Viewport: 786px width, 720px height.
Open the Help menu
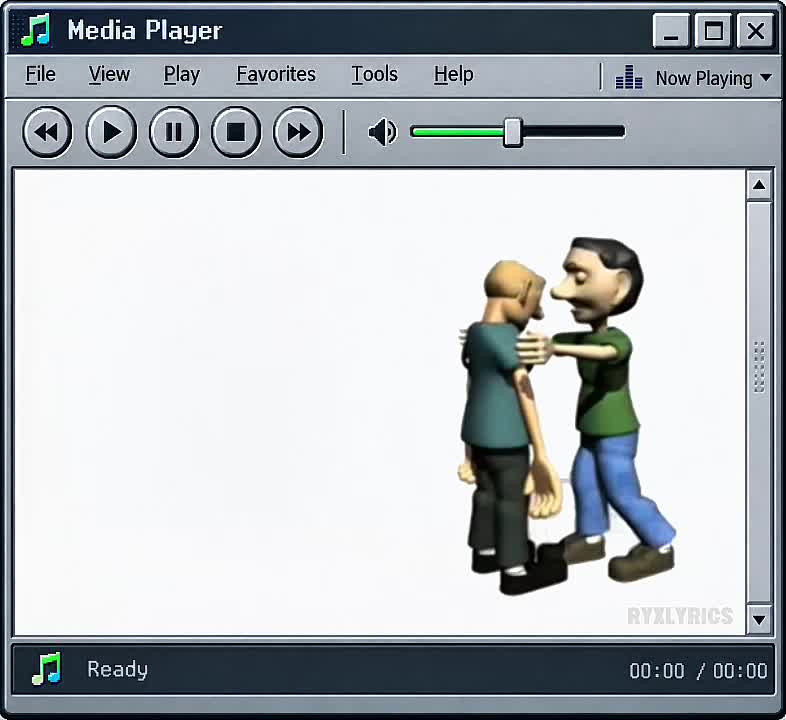pyautogui.click(x=454, y=75)
